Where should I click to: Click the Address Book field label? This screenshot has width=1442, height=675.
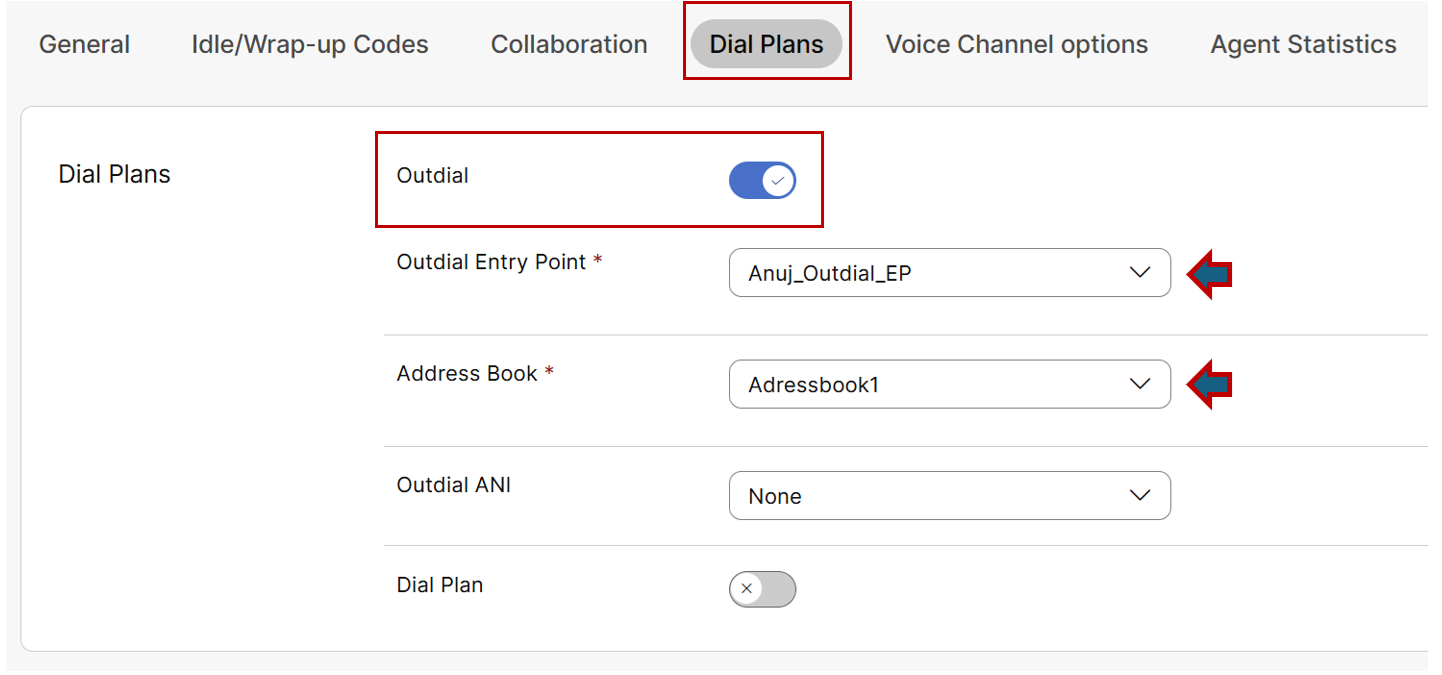tap(467, 374)
